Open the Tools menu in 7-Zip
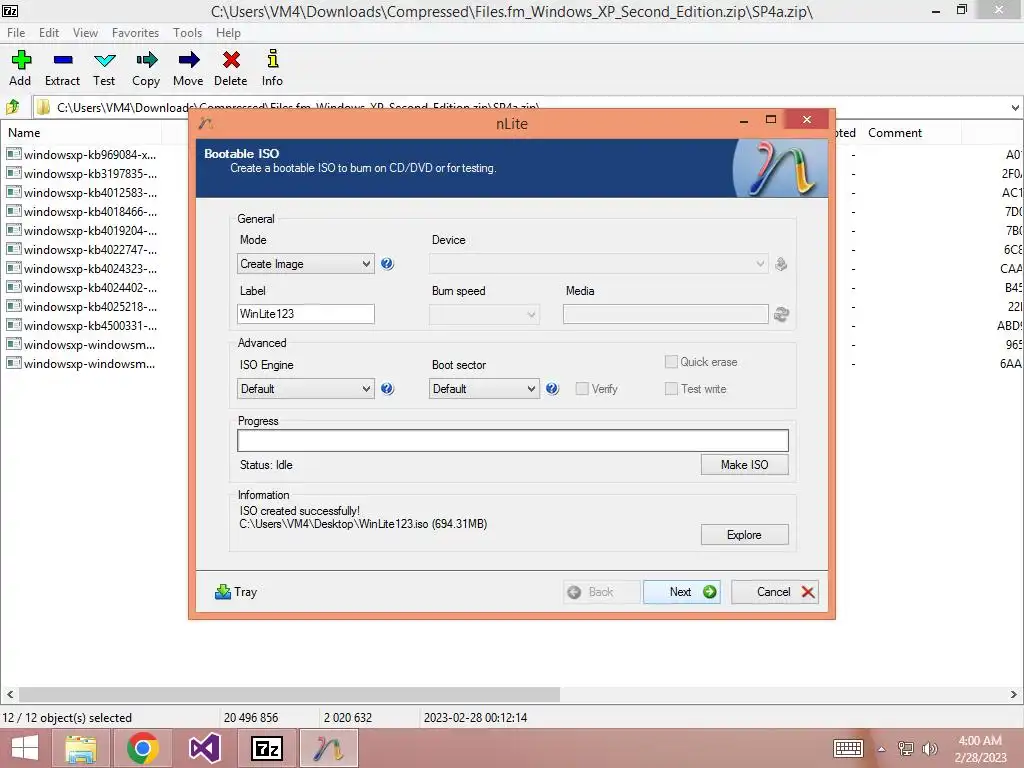The width and height of the screenshot is (1024, 768). 187,33
